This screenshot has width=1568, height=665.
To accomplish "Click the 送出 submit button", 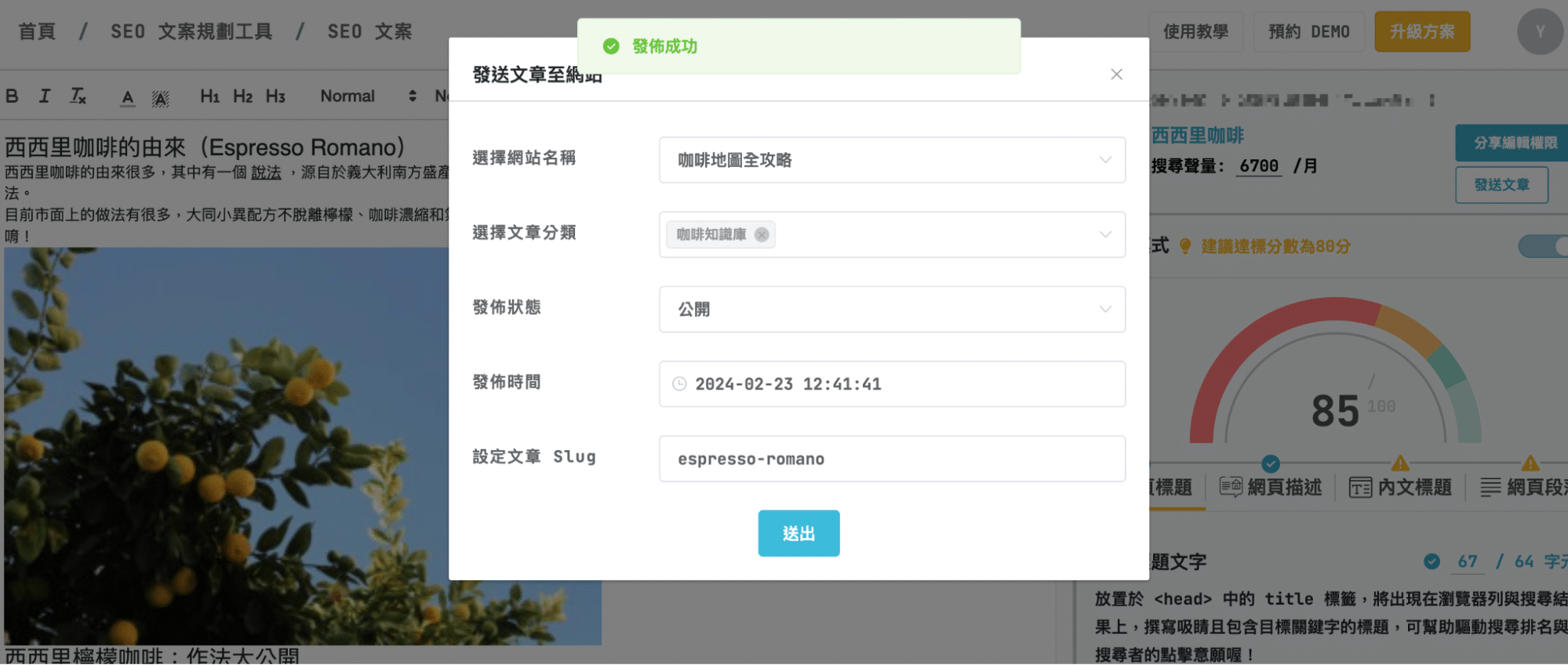I will click(x=799, y=533).
